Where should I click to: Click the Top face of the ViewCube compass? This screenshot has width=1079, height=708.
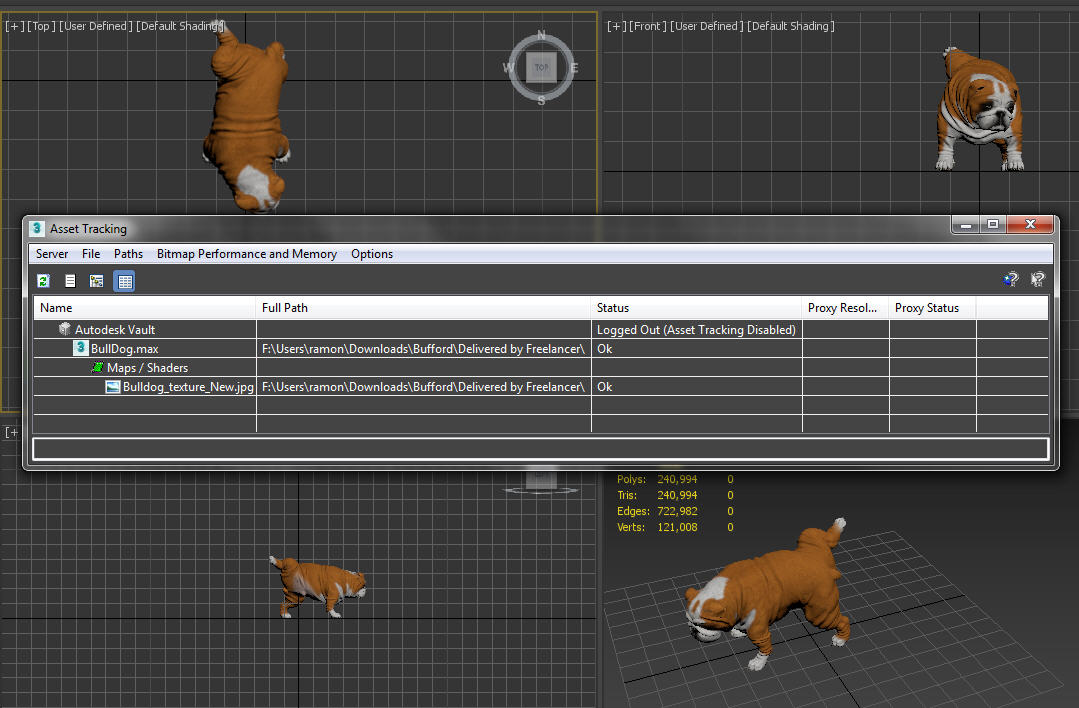click(540, 67)
